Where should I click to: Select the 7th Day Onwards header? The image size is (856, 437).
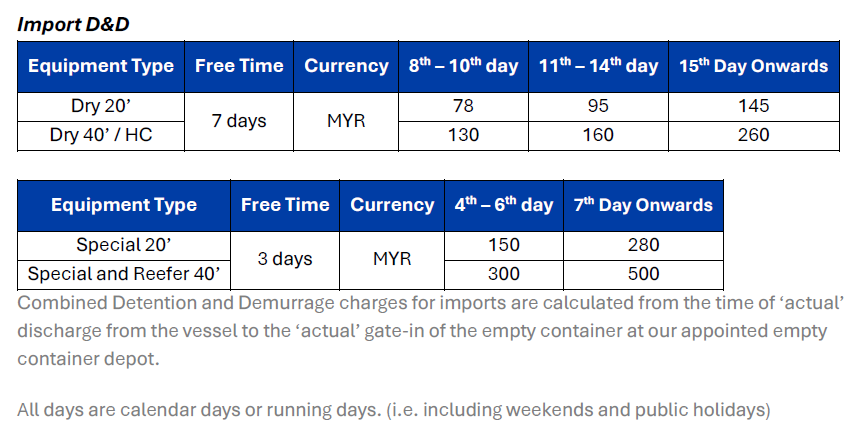644,205
